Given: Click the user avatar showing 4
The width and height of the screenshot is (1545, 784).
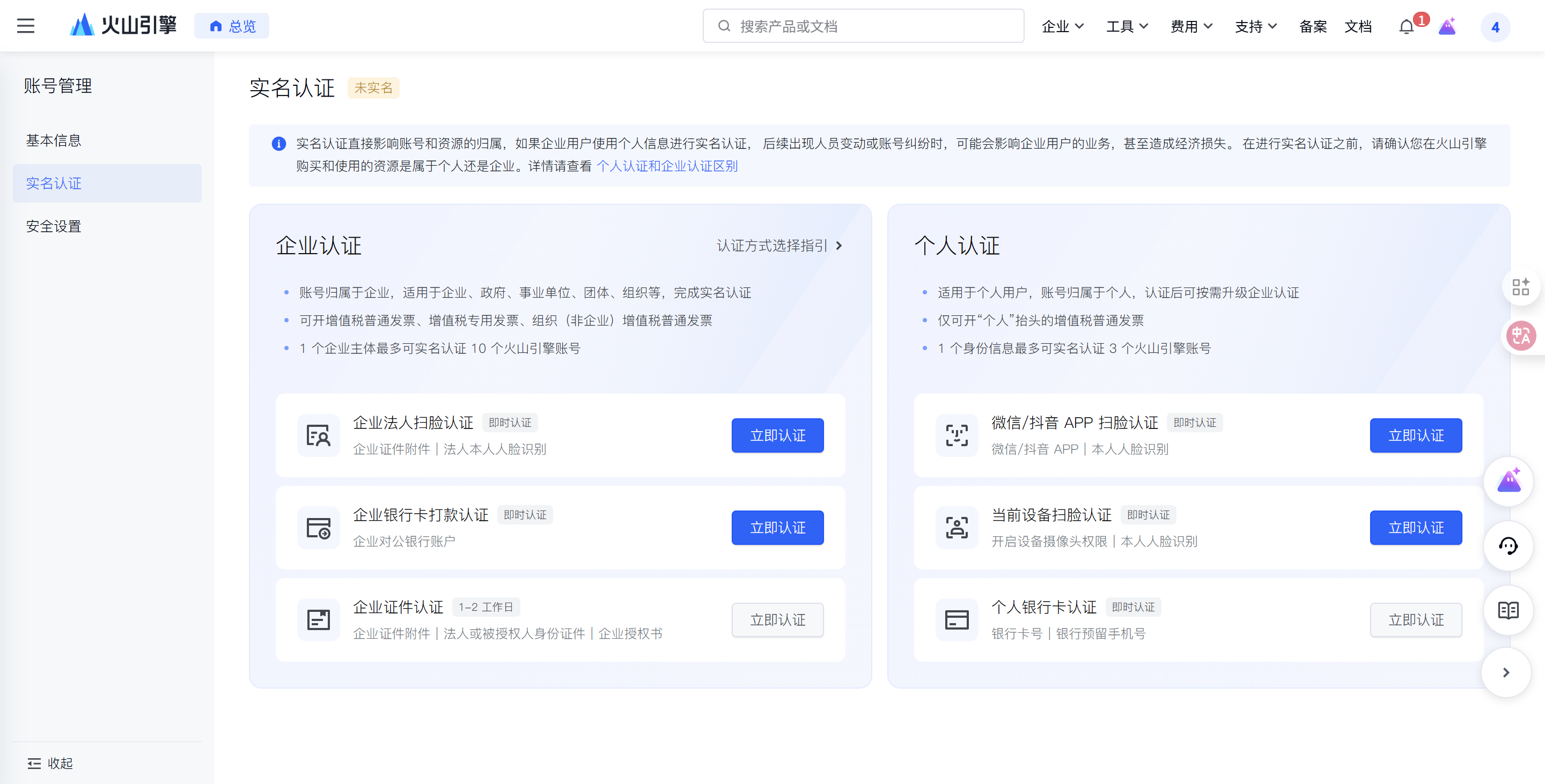Looking at the screenshot, I should click(1495, 27).
